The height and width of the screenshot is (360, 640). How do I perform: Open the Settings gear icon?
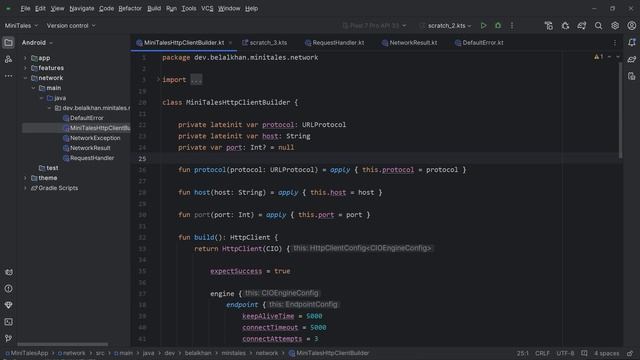pos(615,26)
